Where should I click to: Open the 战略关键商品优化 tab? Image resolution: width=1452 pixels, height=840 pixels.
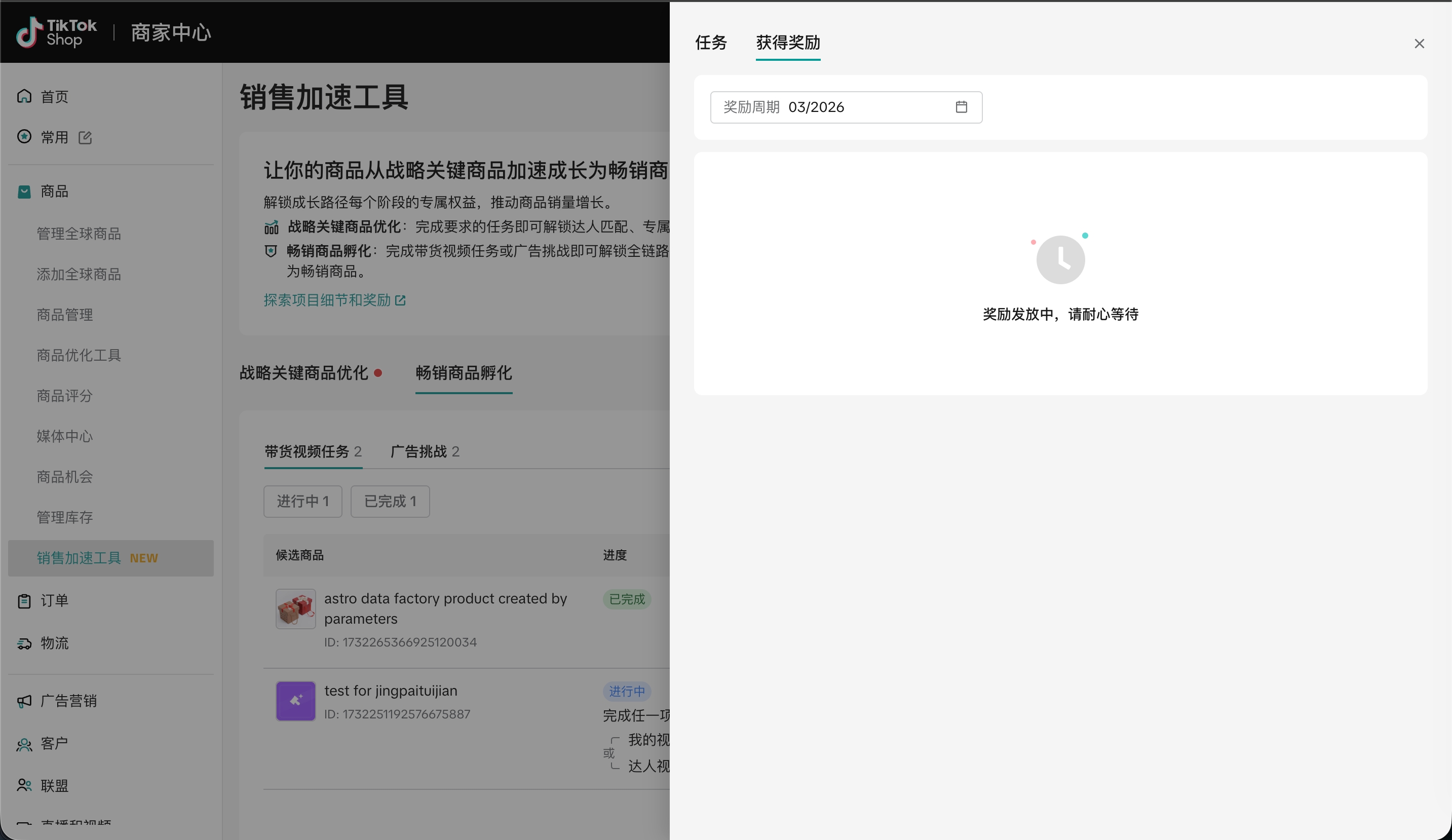click(303, 373)
